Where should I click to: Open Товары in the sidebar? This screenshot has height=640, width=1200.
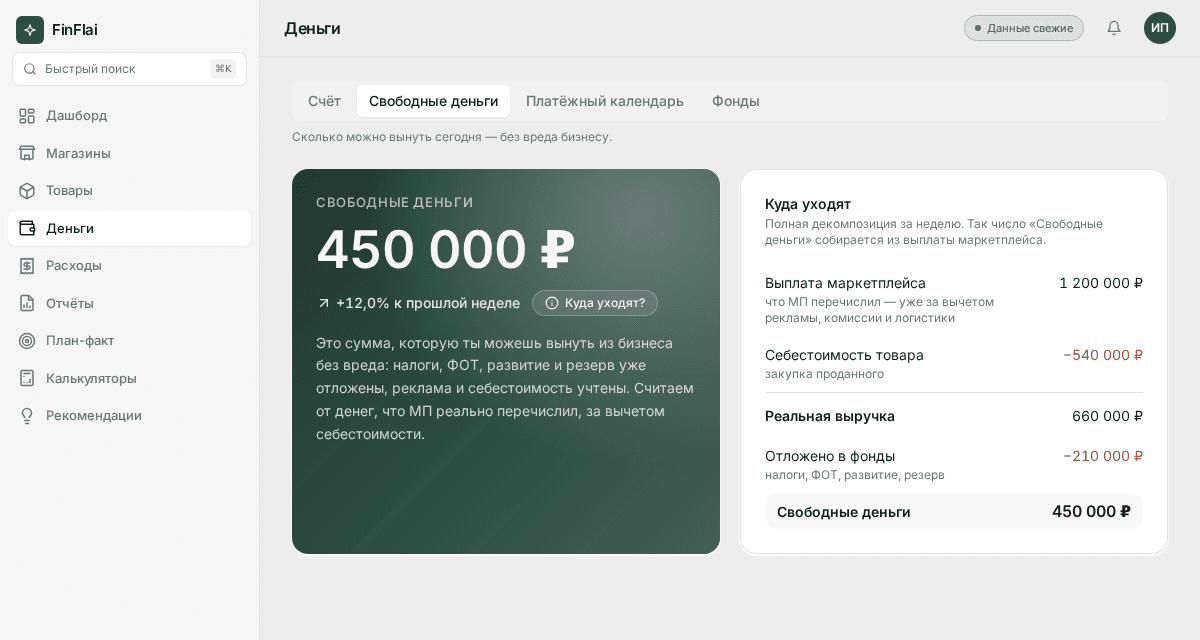point(129,191)
